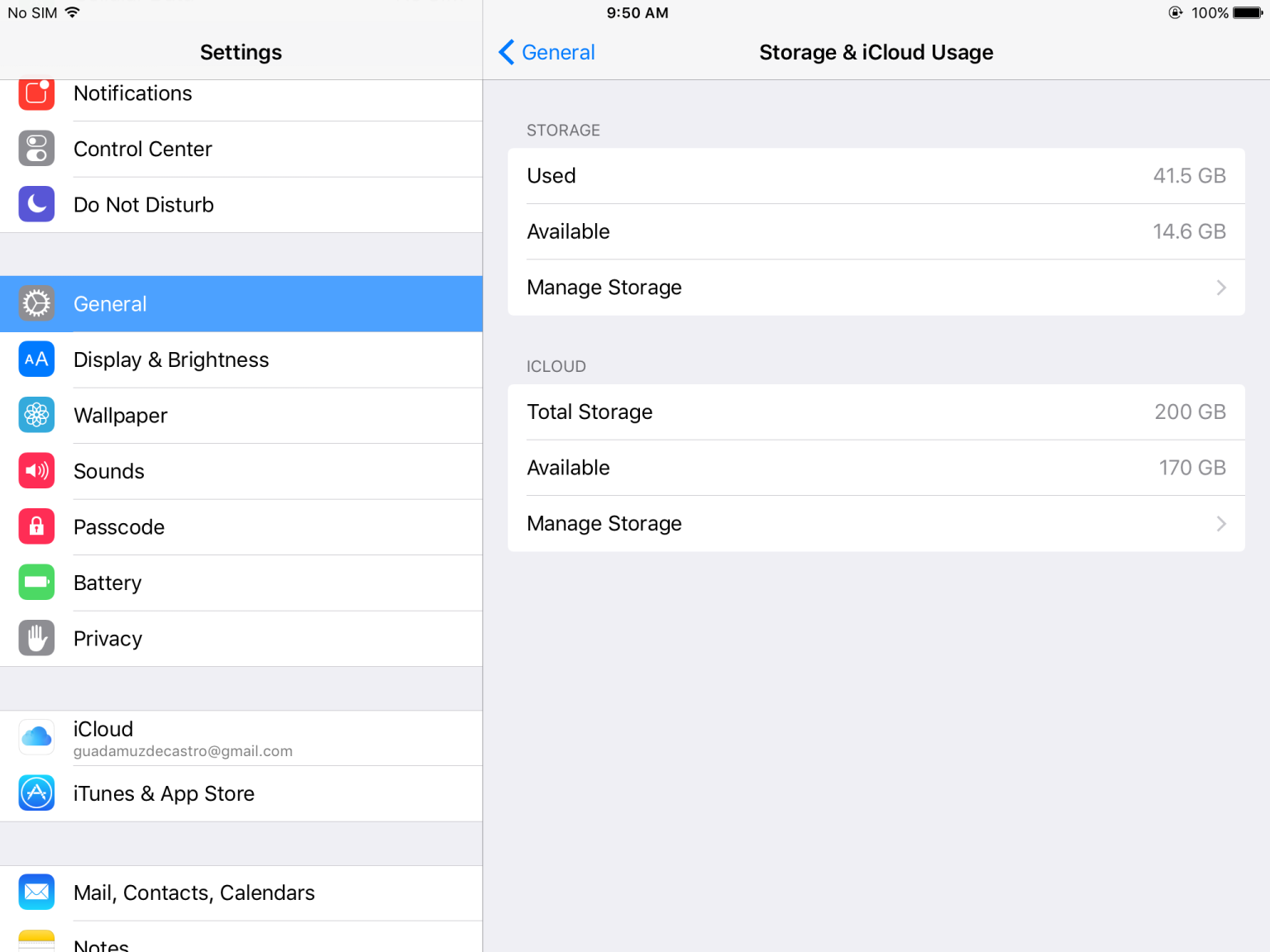Expand Manage Storage under ICLOUD section
Image resolution: width=1270 pixels, height=952 pixels.
coord(876,523)
